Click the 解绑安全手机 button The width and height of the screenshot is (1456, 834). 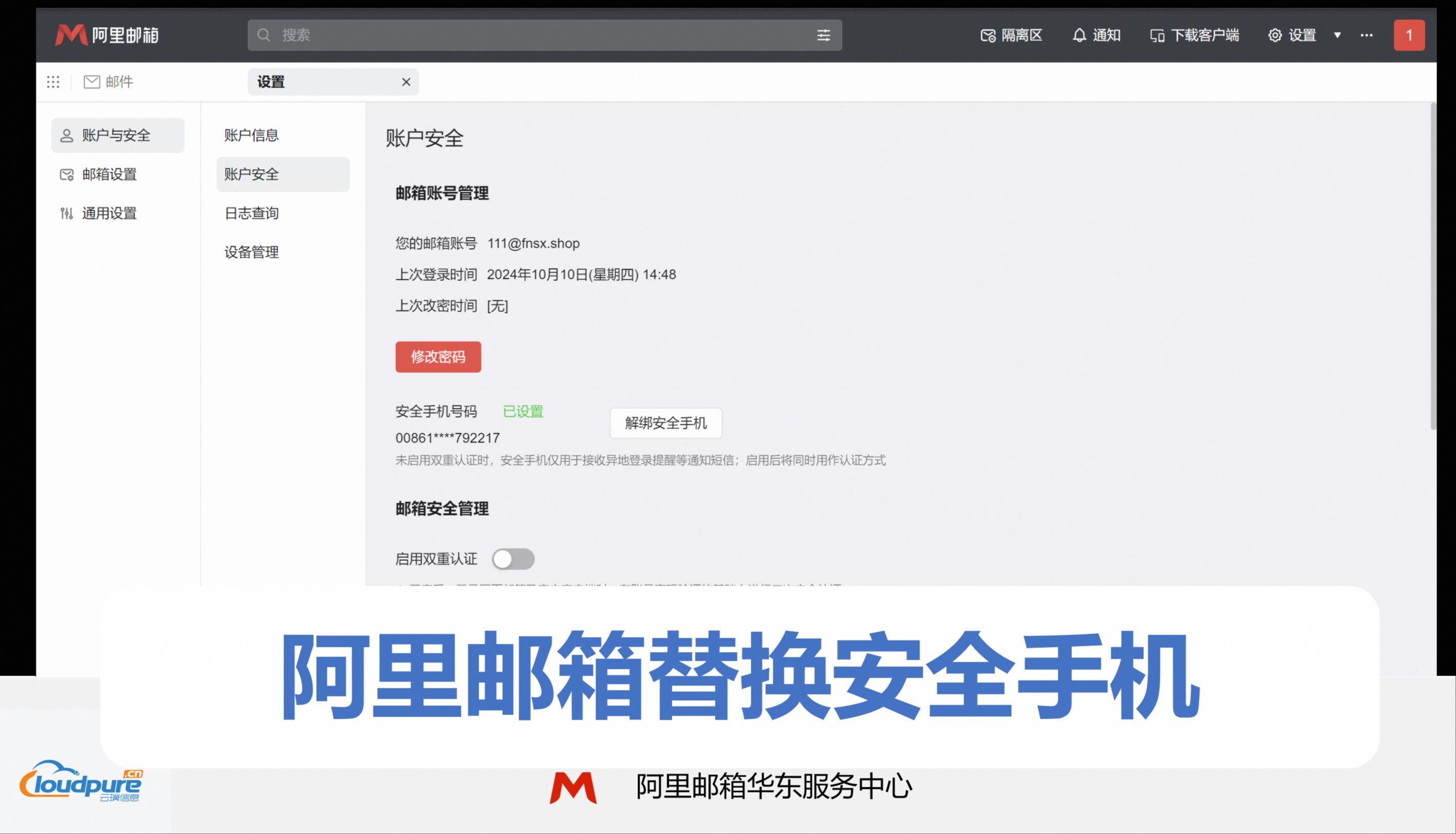[x=666, y=423]
